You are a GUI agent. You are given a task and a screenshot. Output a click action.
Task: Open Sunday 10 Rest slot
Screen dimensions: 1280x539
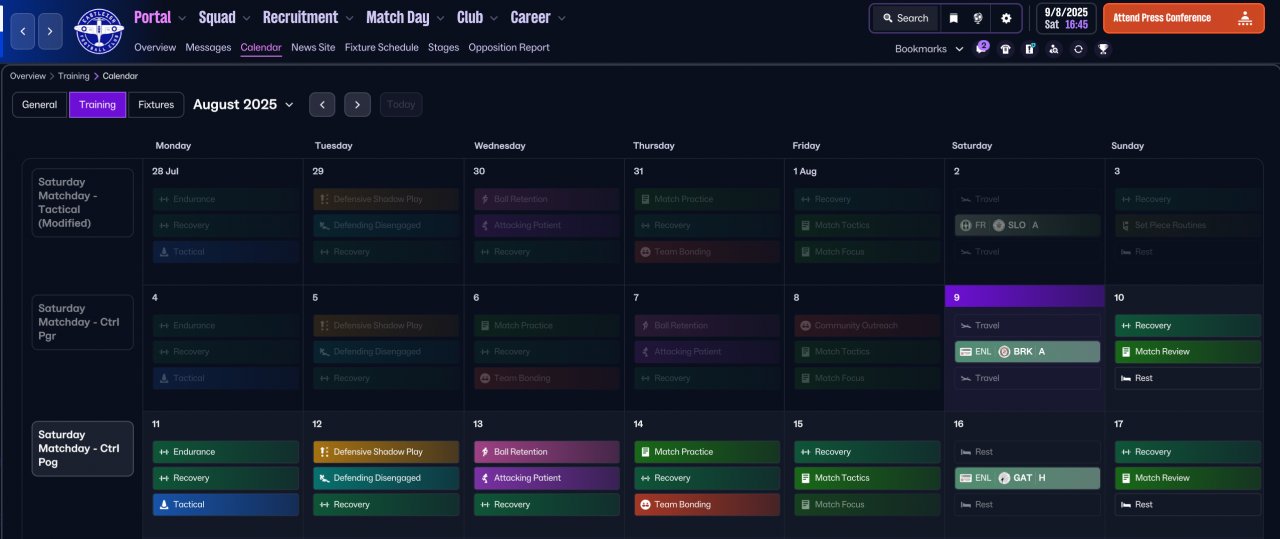tap(1188, 378)
